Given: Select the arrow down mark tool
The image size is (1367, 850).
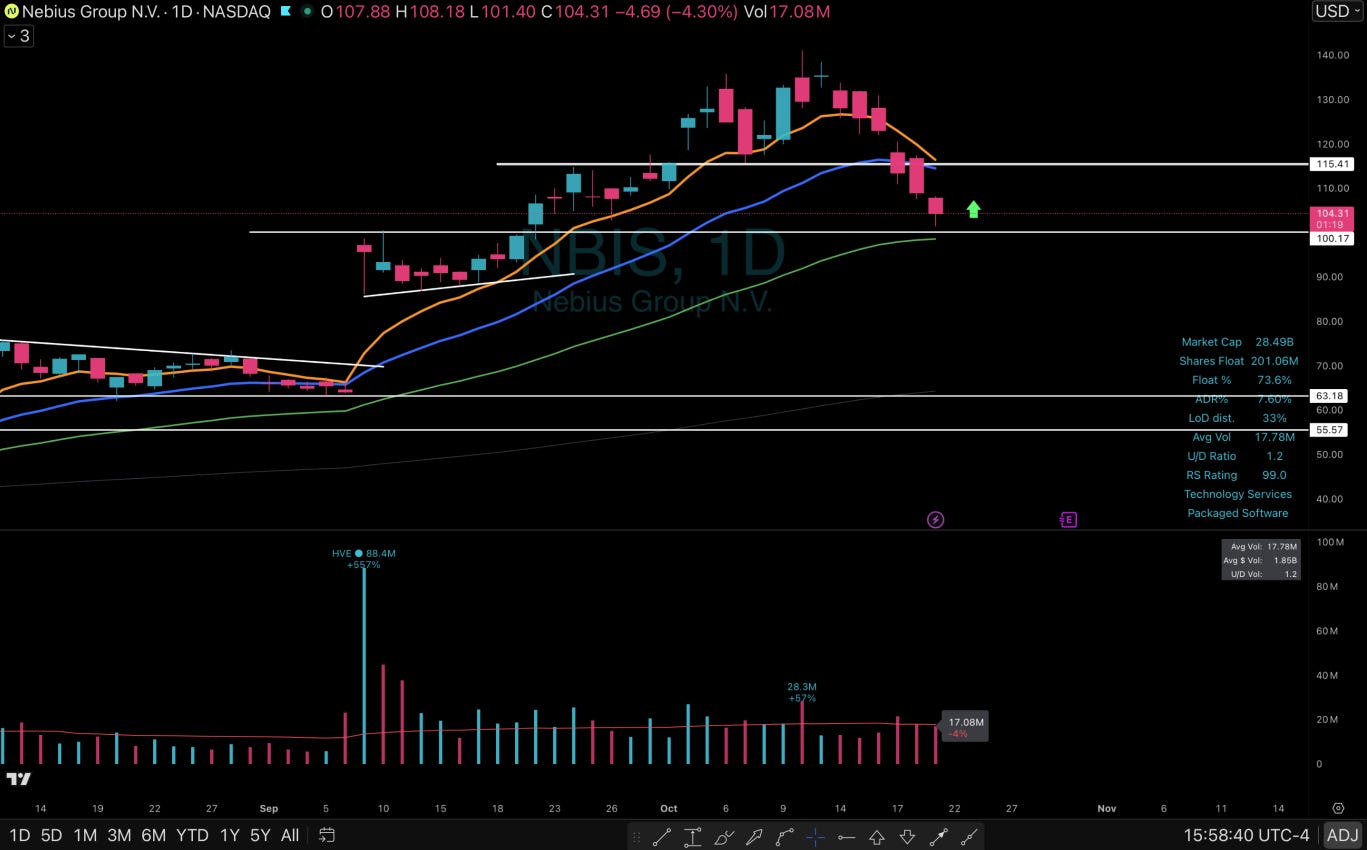Looking at the screenshot, I should 907,837.
